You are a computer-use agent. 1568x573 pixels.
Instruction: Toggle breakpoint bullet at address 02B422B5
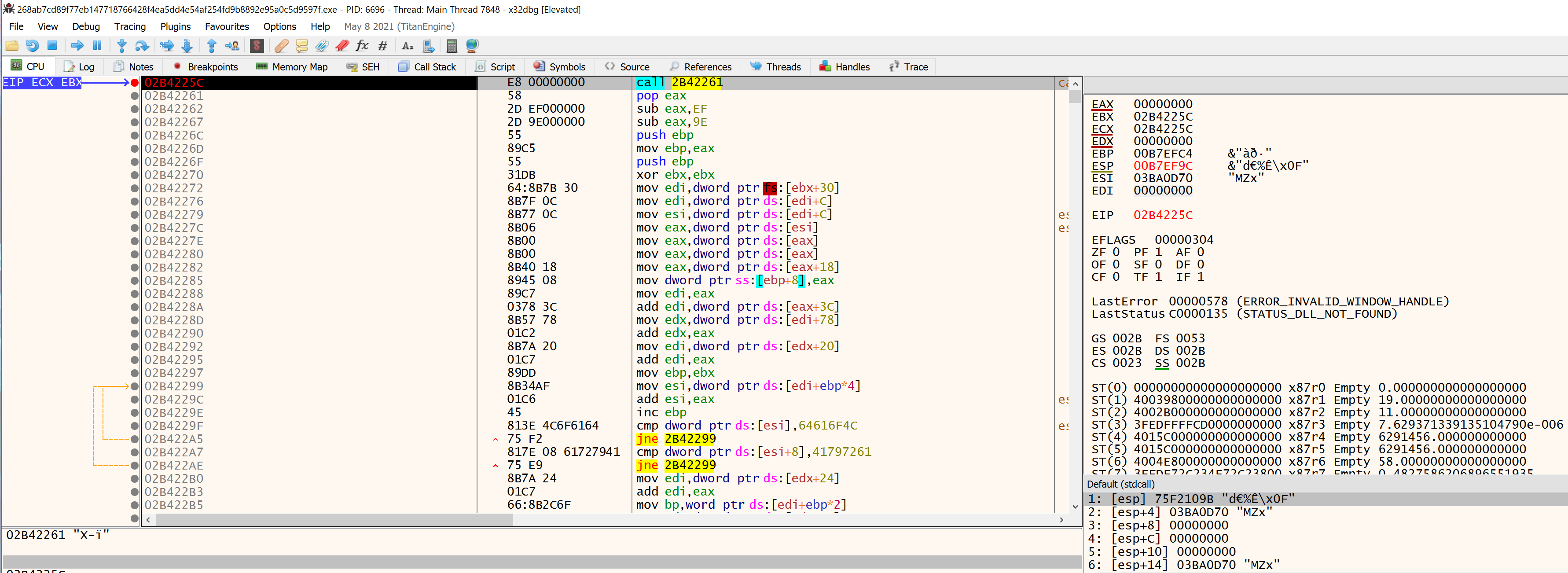tap(135, 505)
